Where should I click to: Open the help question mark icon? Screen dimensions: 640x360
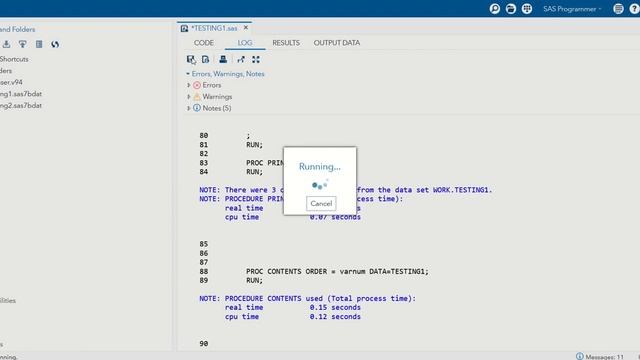[634, 9]
